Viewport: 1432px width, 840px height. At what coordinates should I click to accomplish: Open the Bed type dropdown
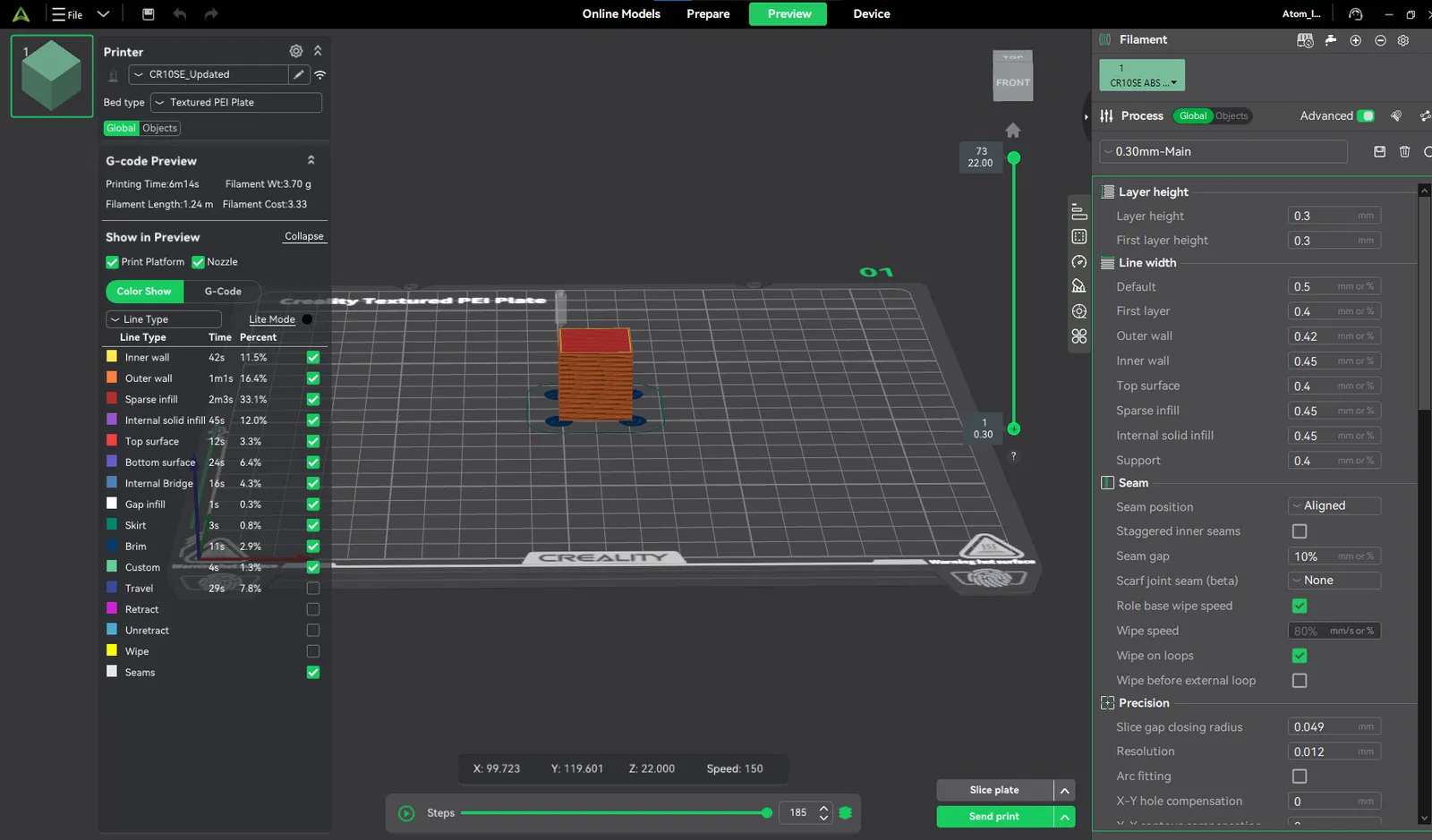pos(236,103)
